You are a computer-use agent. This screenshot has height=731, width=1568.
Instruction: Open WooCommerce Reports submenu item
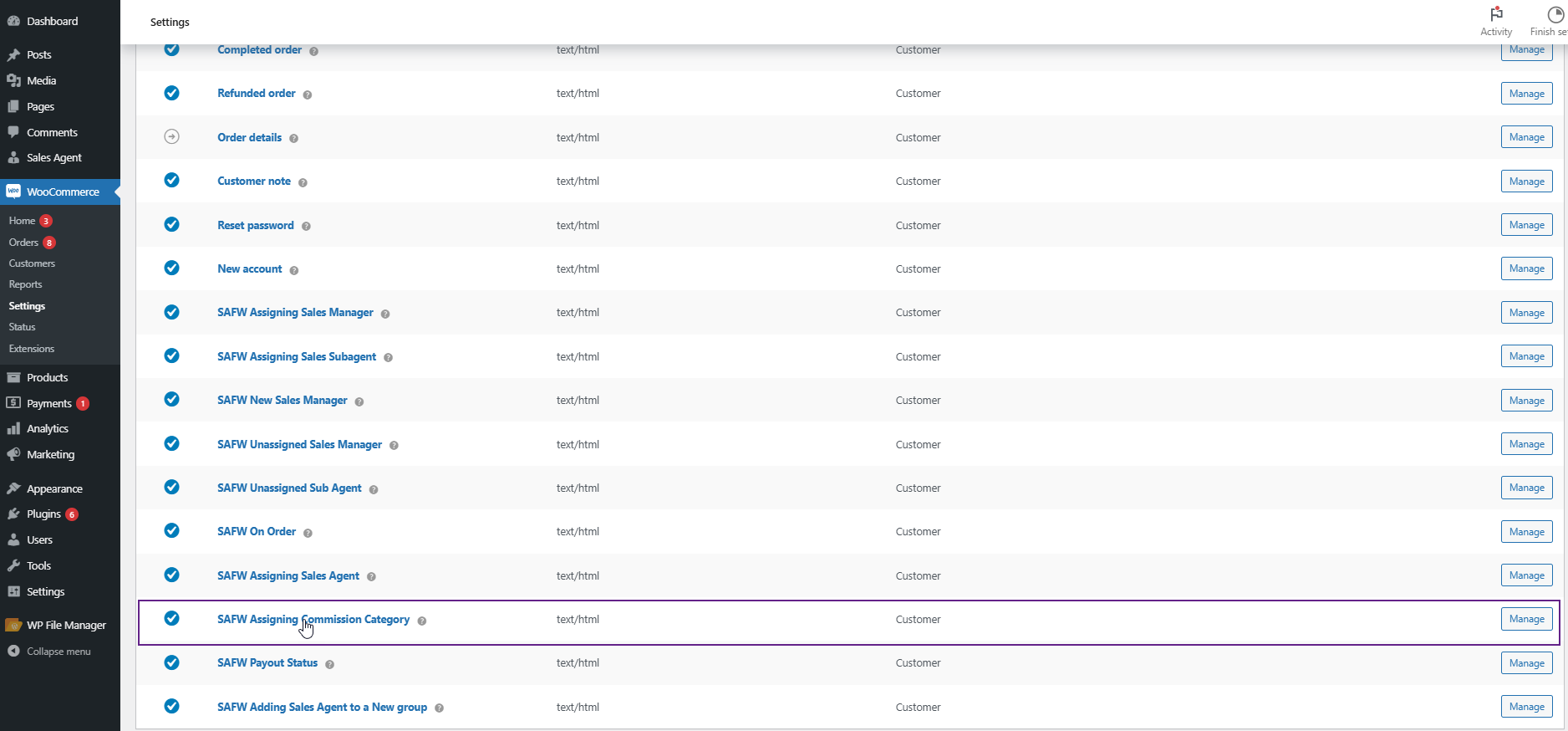25,284
